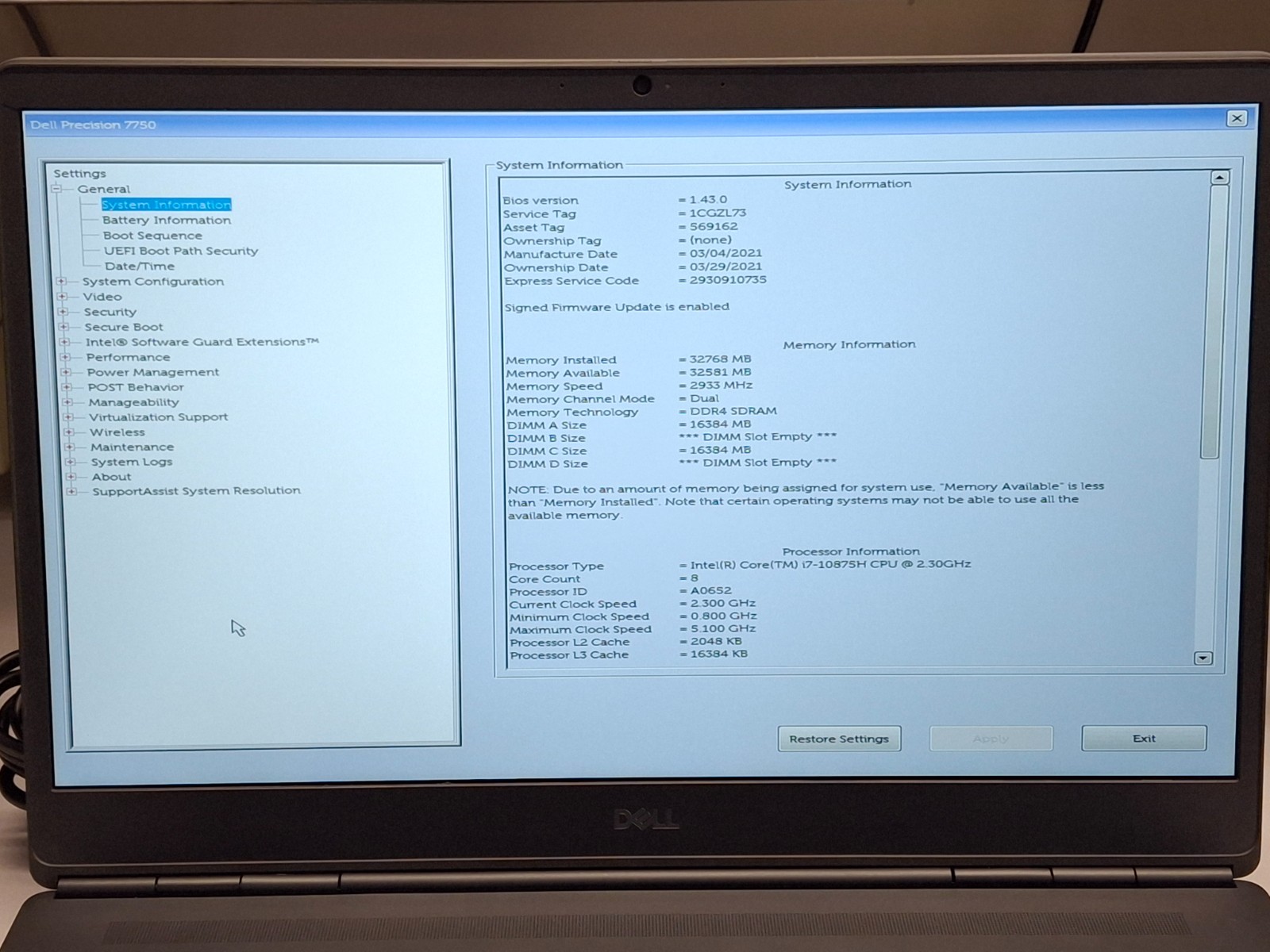Click the Restore Settings button
1270x952 pixels.
tap(839, 739)
